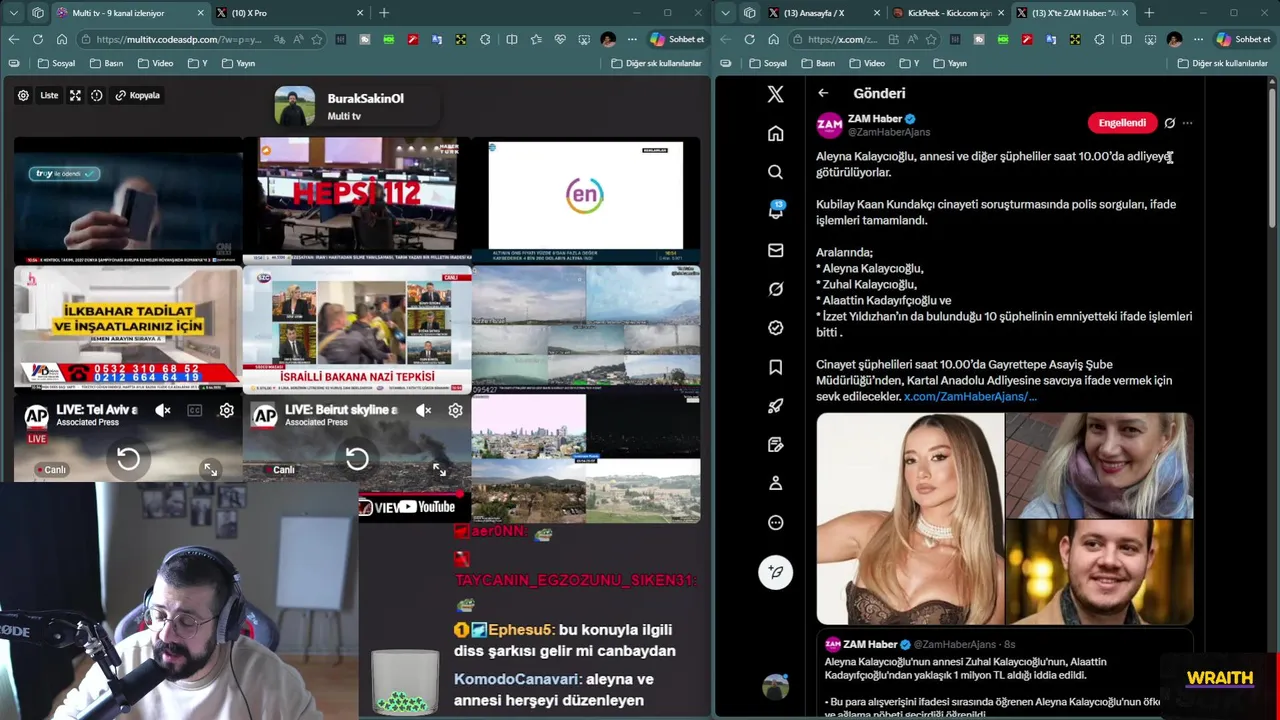Compose new post with feather button
The height and width of the screenshot is (720, 1280).
coord(775,572)
